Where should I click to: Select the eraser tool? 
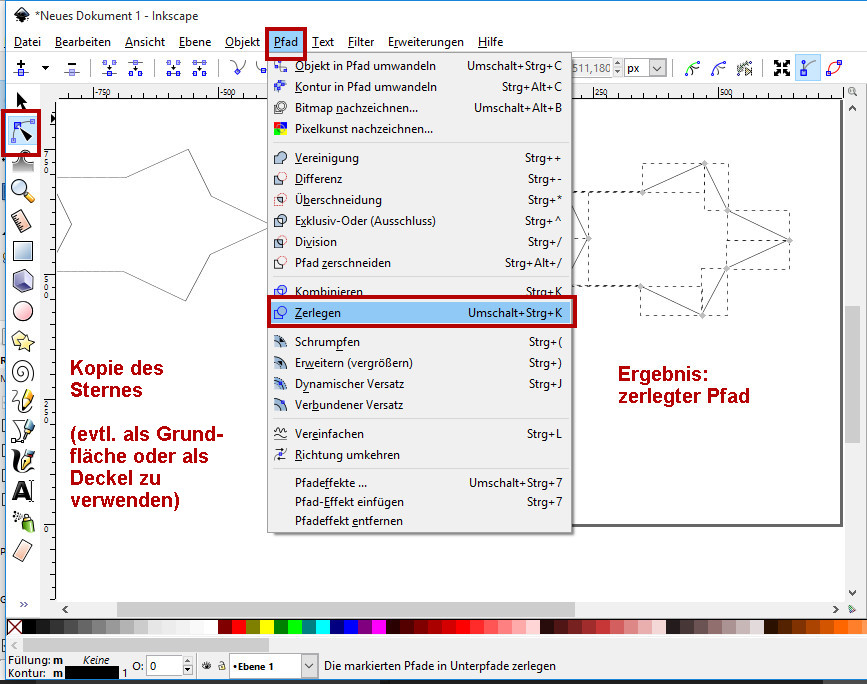(22, 551)
